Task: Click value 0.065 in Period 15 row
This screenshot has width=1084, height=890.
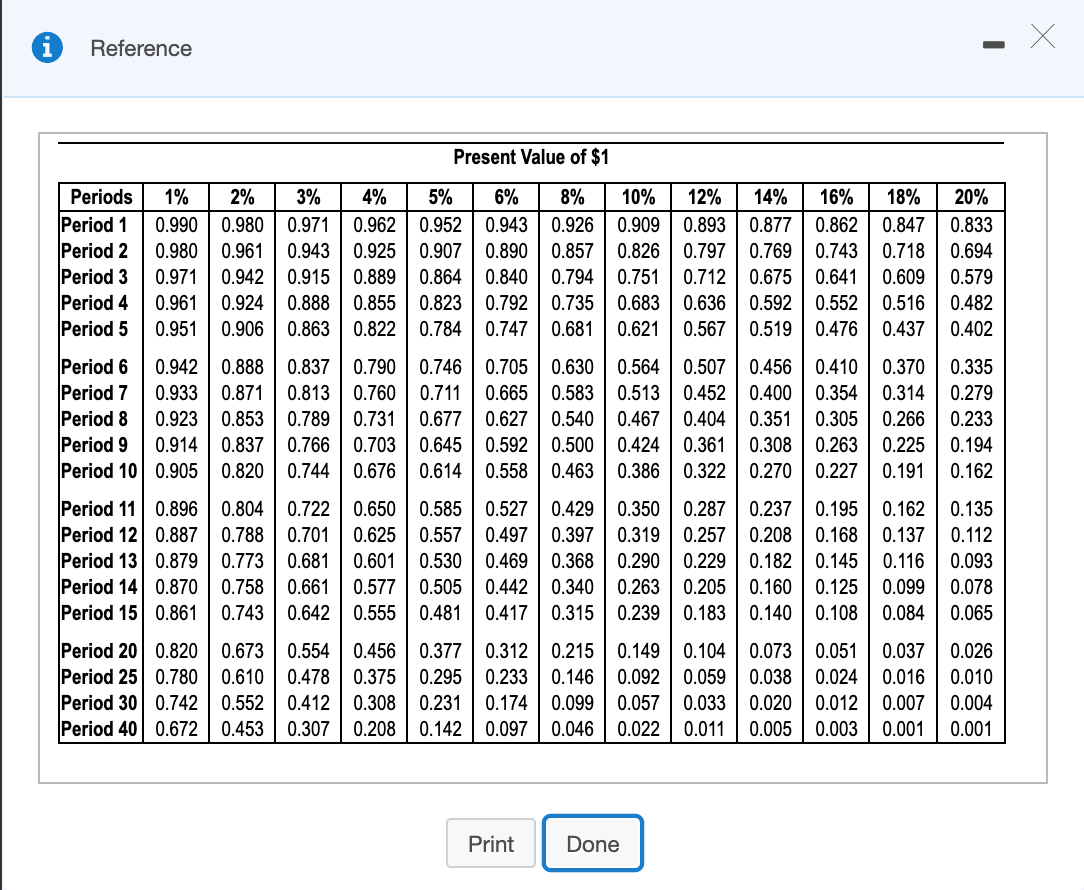Action: click(x=971, y=613)
